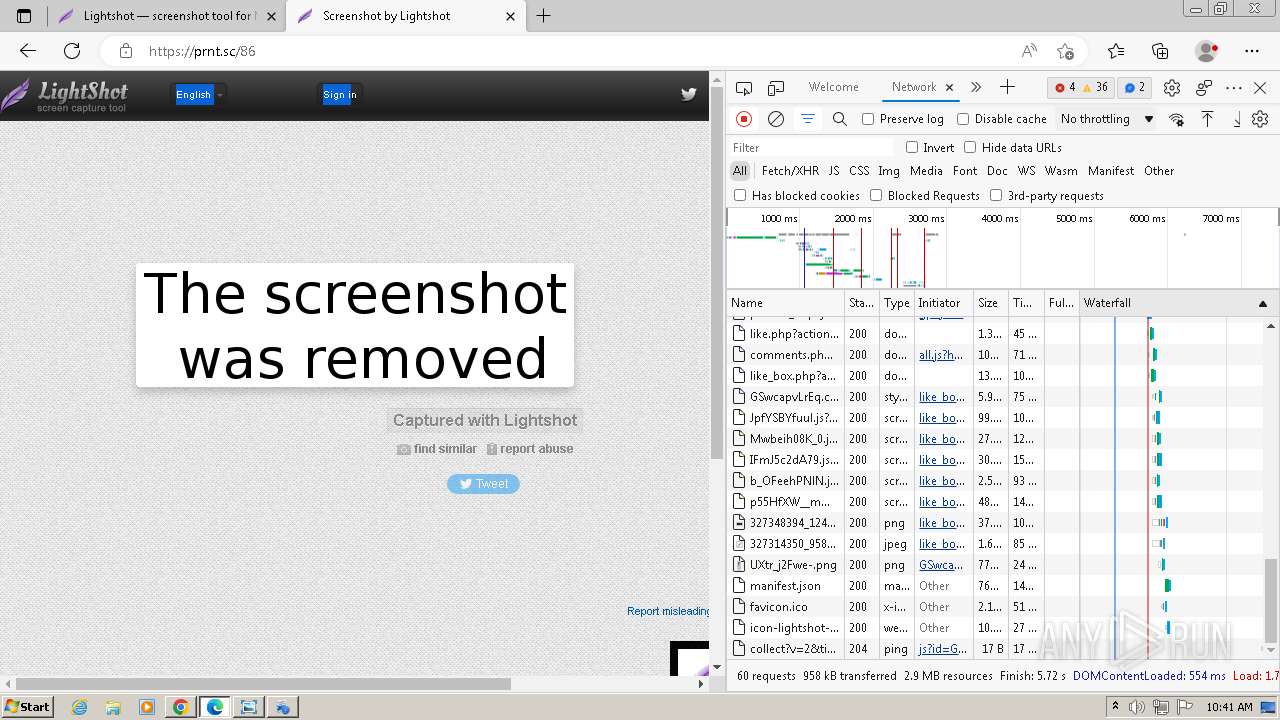This screenshot has width=1280, height=720.
Task: Enable the Disable cache checkbox
Action: (x=963, y=119)
